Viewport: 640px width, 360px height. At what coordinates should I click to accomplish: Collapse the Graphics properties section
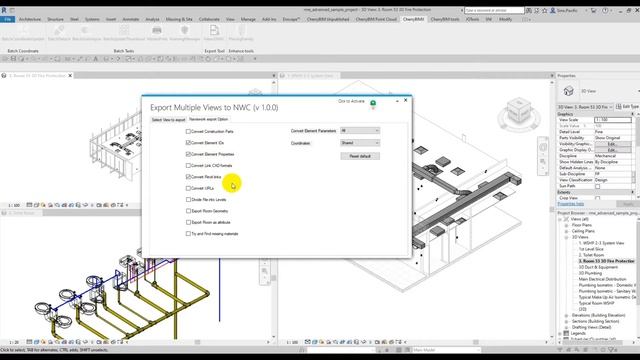click(633, 114)
